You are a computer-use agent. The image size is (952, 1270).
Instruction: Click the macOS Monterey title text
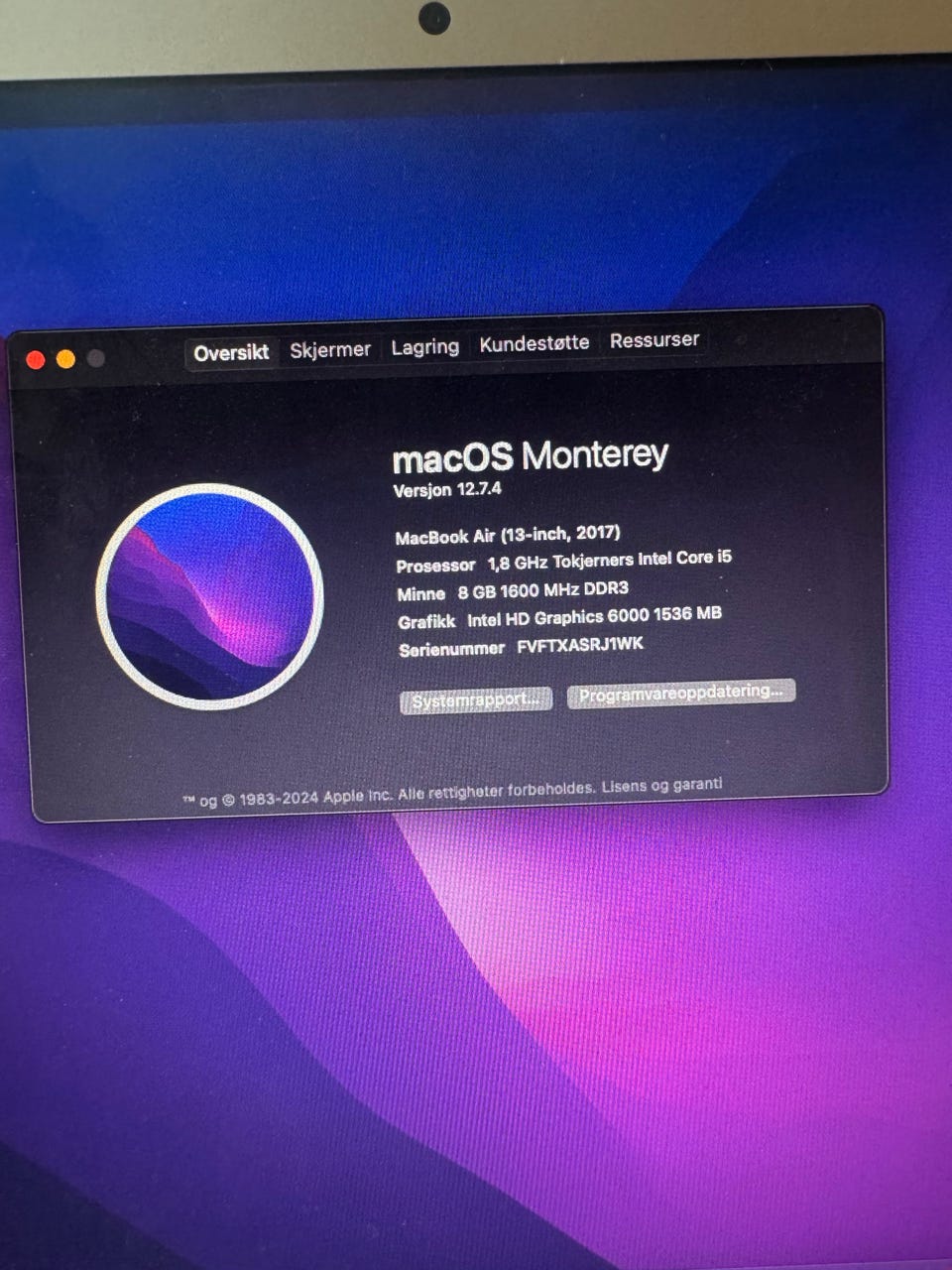click(530, 456)
